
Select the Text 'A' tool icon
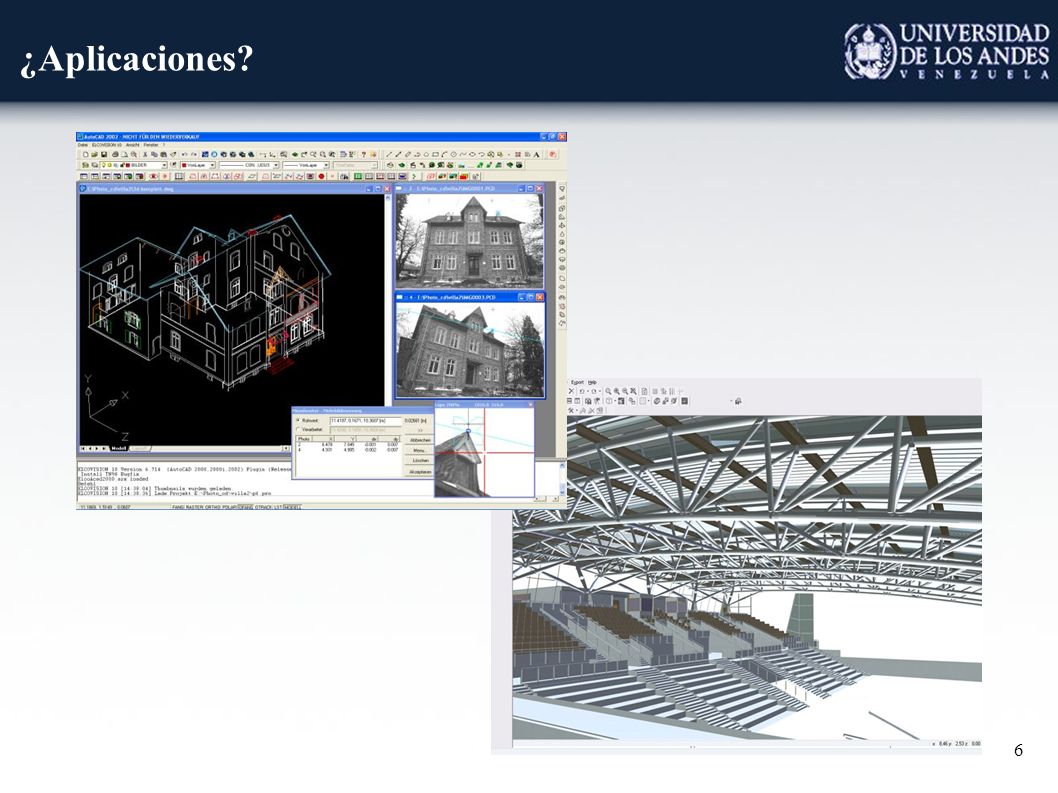click(536, 155)
